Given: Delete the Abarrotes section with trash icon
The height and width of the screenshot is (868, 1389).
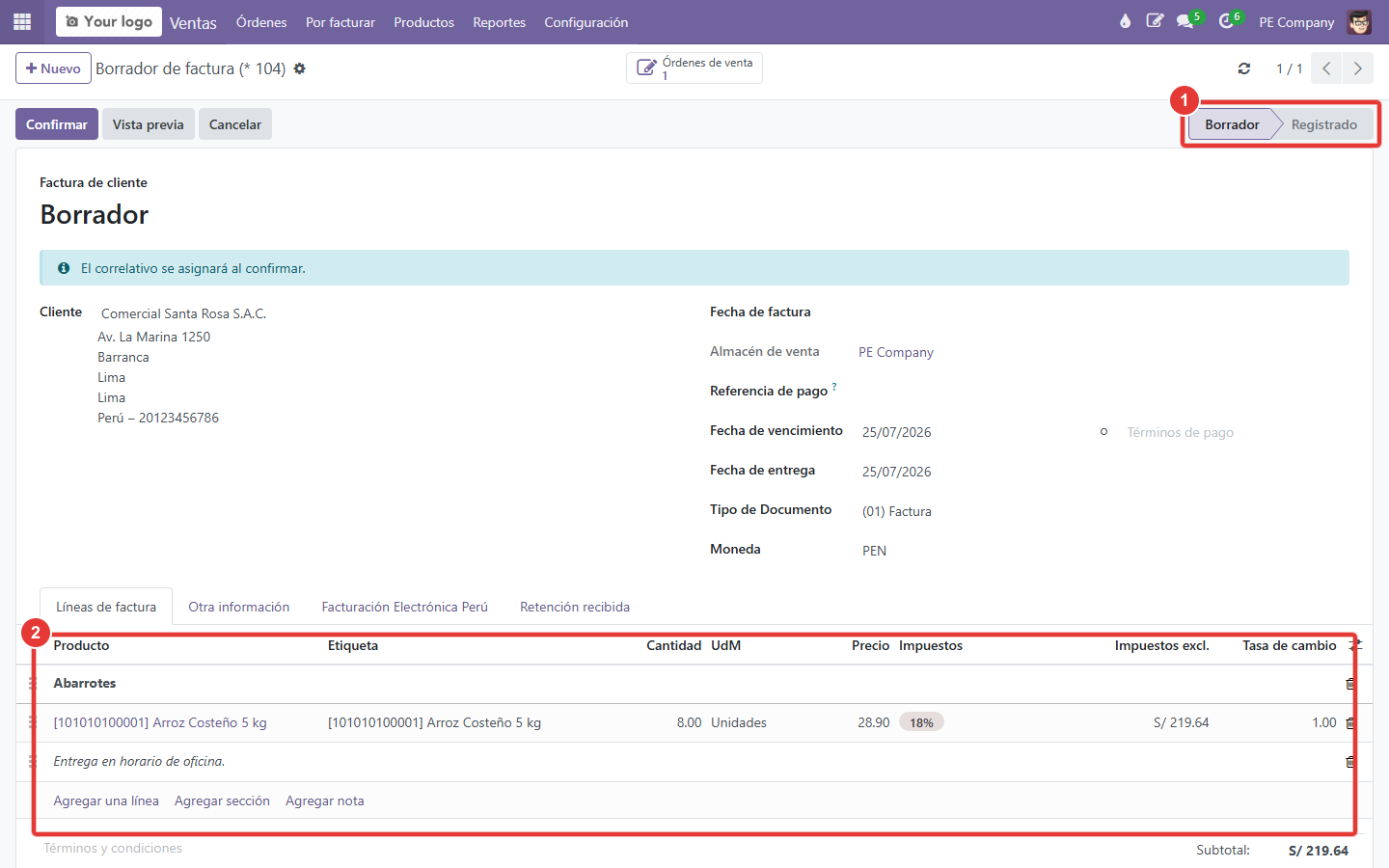Looking at the screenshot, I should [x=1350, y=684].
